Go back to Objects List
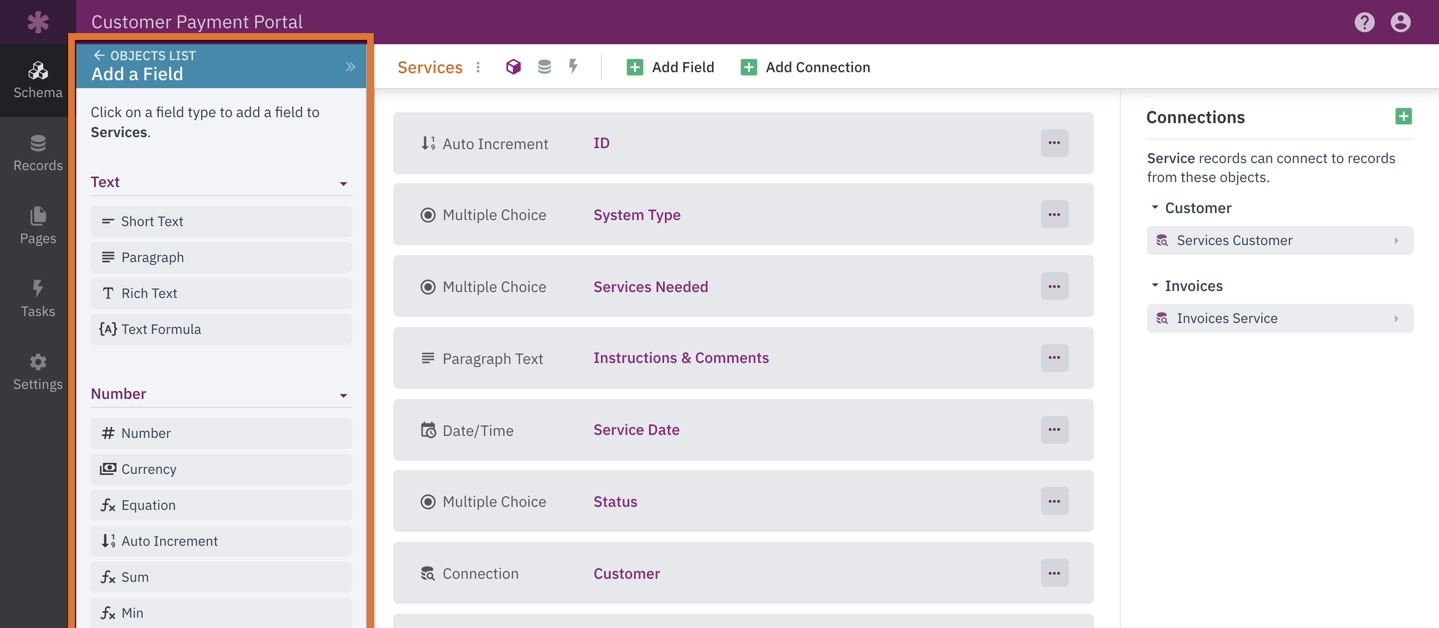Viewport: 1439px width, 628px height. pyautogui.click(x=143, y=55)
